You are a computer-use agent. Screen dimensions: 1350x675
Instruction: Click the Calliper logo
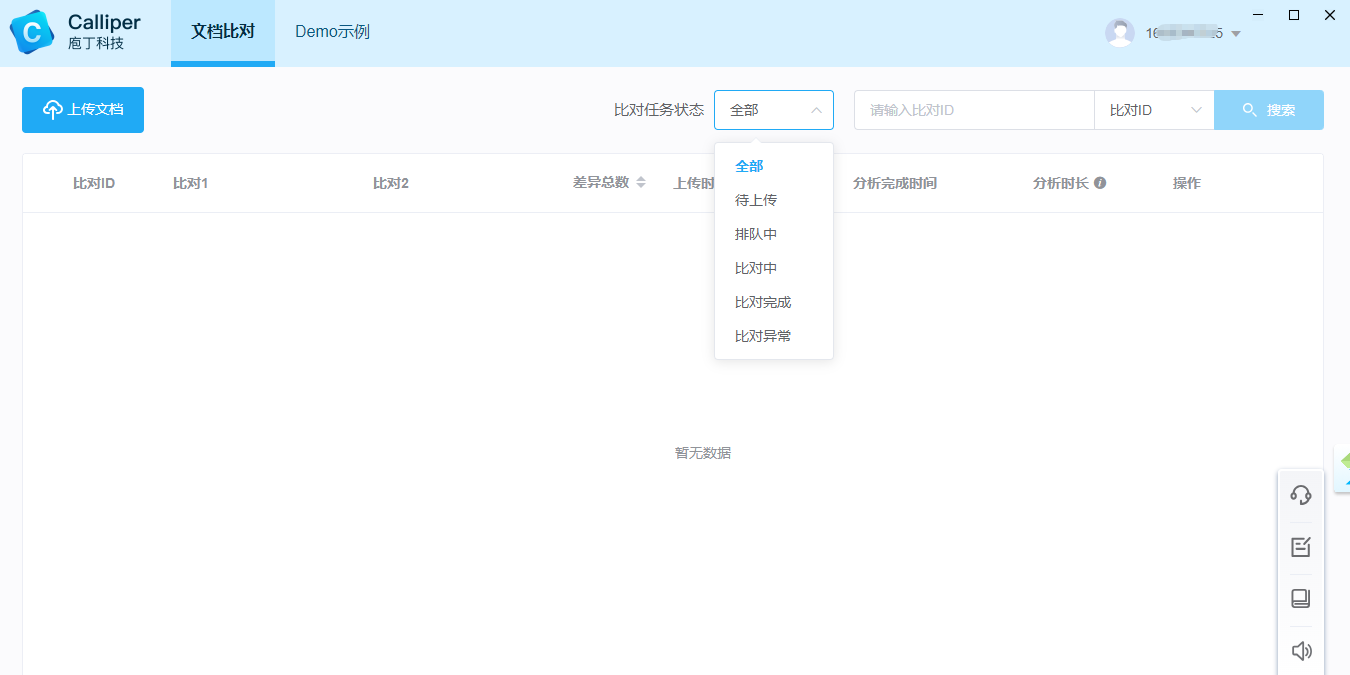pos(33,31)
